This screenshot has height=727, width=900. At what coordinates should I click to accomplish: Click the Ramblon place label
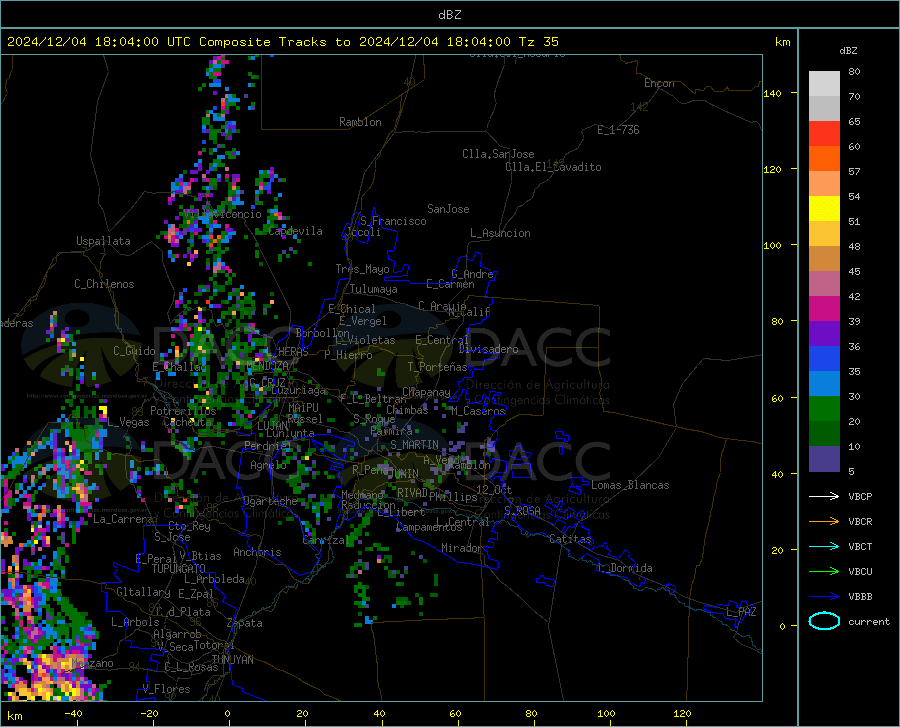click(x=360, y=122)
